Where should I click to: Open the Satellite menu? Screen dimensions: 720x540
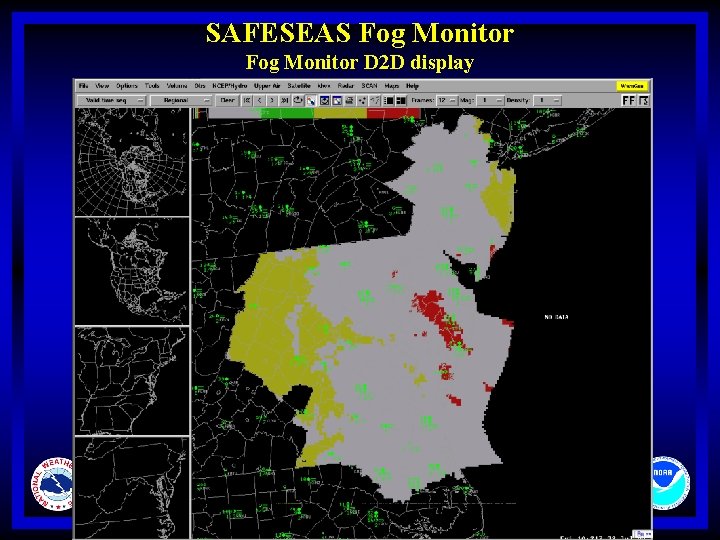pyautogui.click(x=299, y=86)
